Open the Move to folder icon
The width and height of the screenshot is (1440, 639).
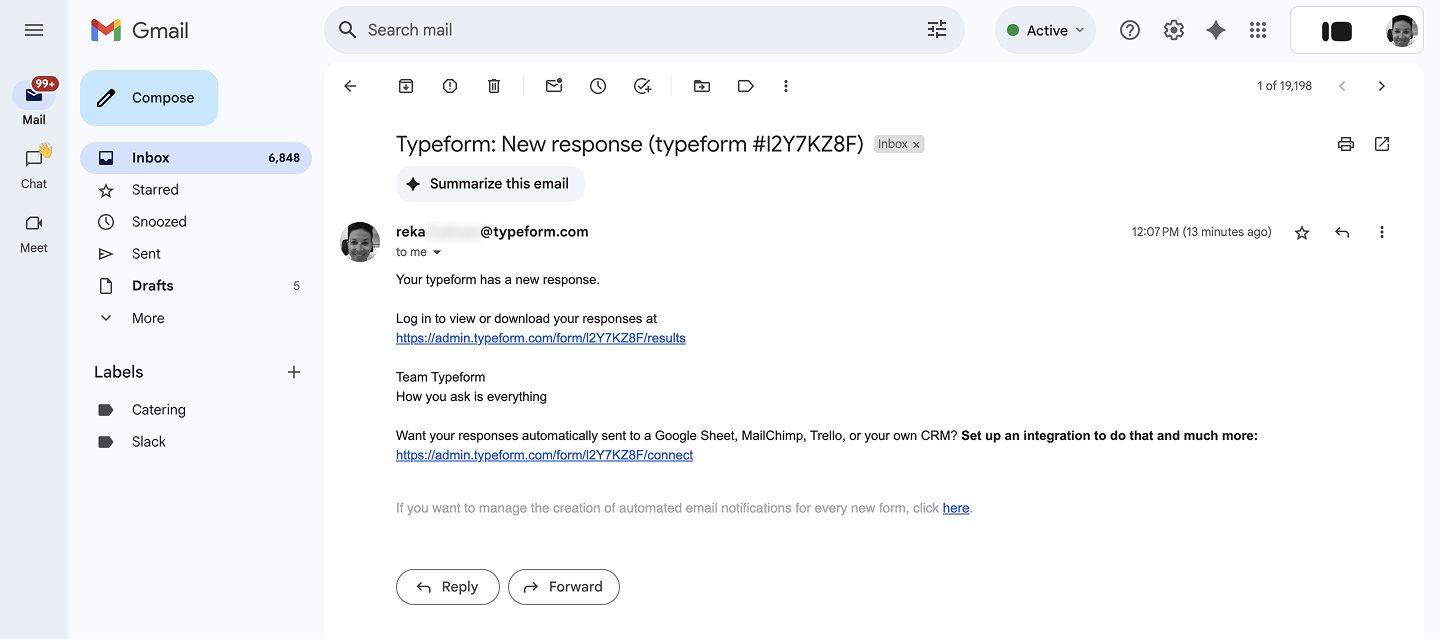(x=702, y=86)
